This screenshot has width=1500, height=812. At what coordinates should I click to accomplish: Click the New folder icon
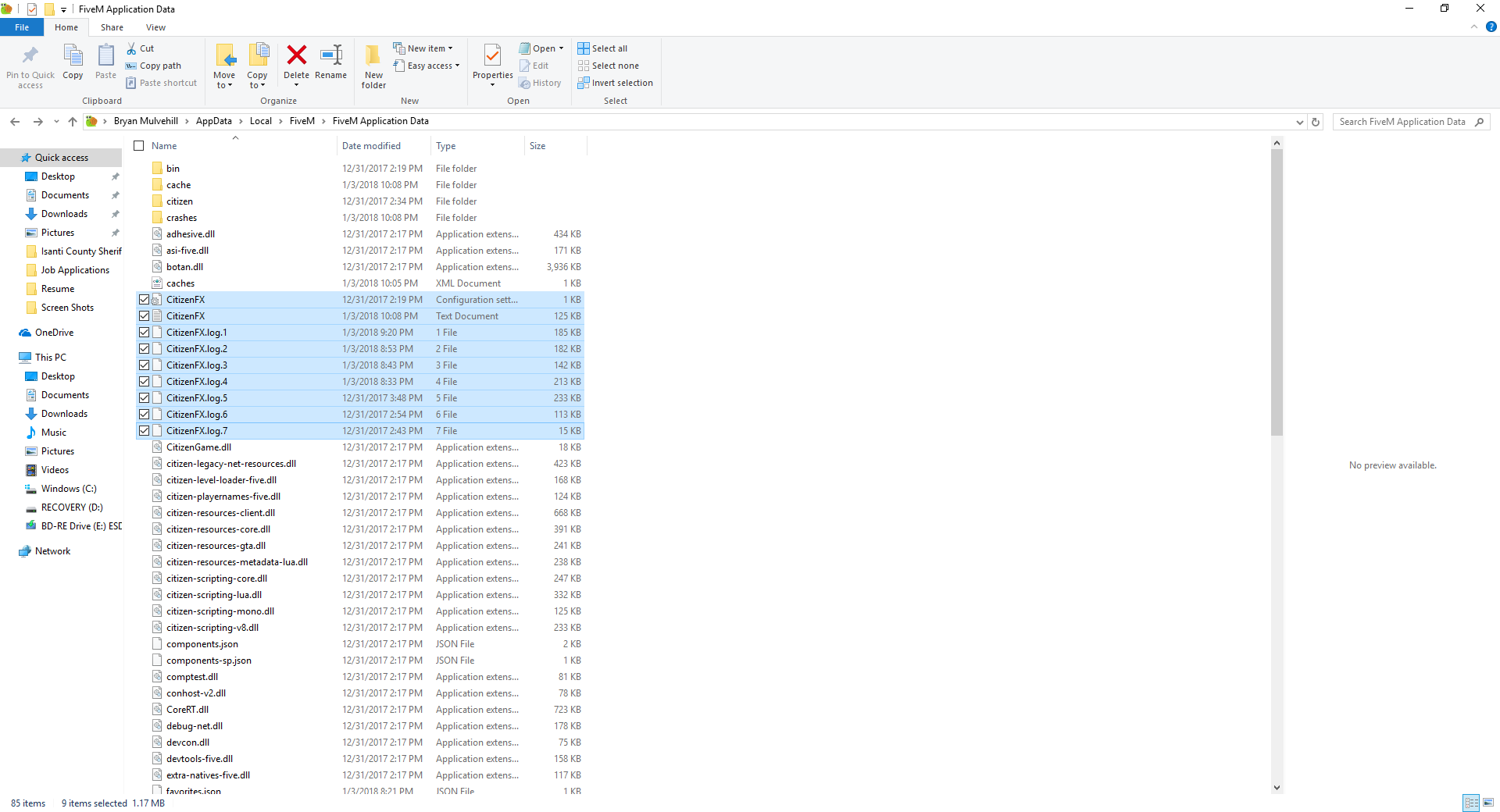coord(373,55)
